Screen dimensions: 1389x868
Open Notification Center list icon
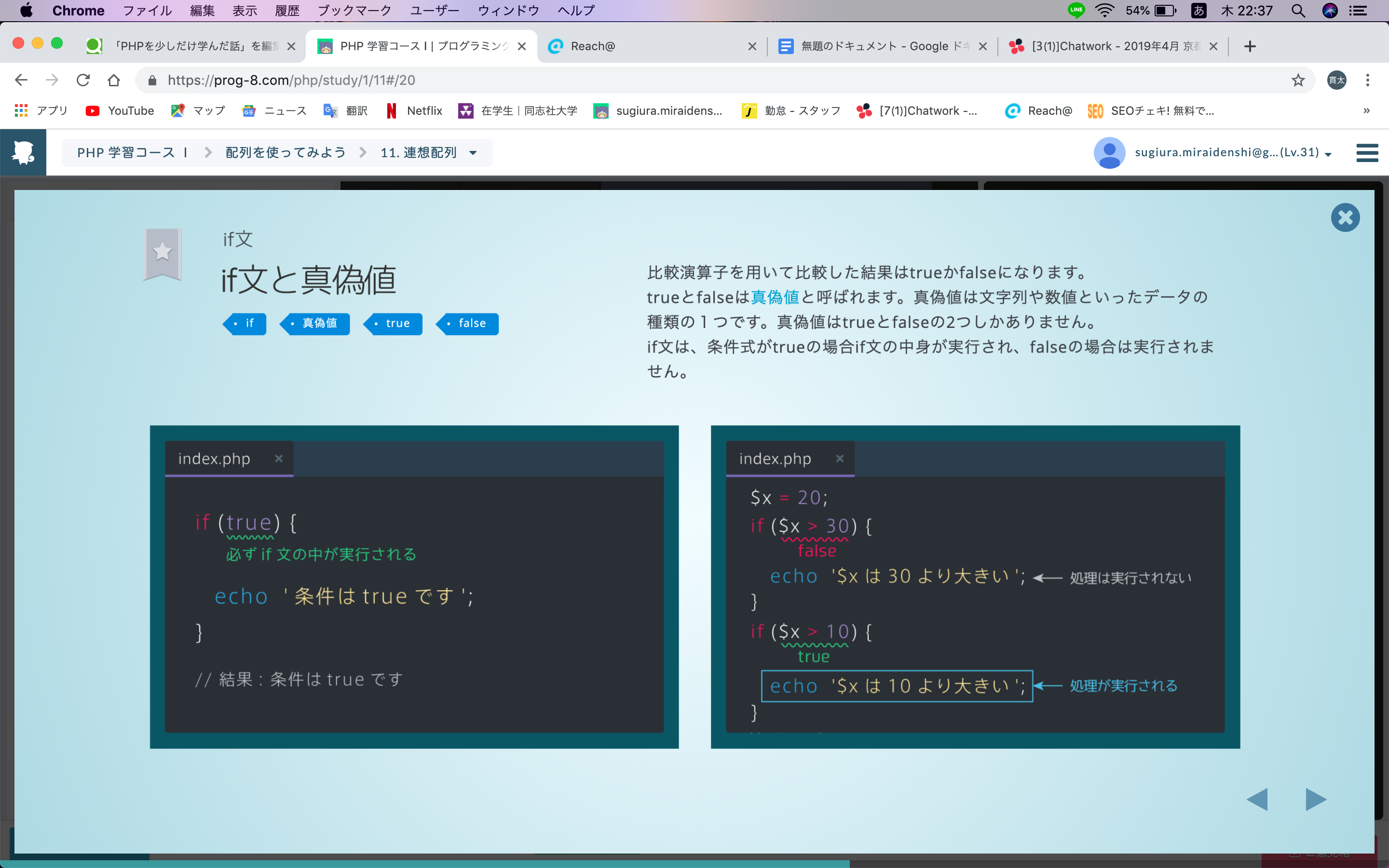(1358, 10)
